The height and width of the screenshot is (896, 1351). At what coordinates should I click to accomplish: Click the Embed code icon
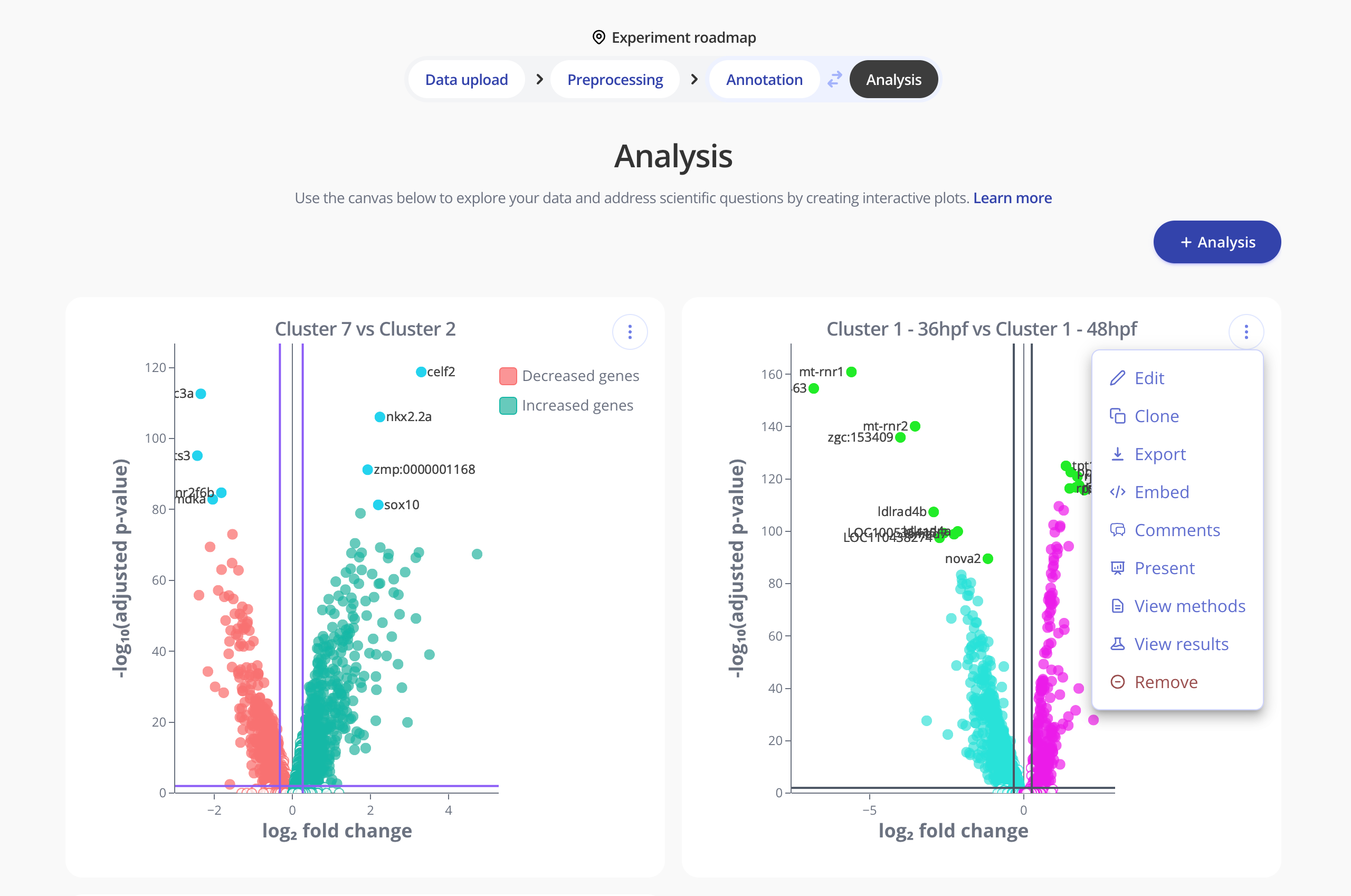pos(1117,492)
